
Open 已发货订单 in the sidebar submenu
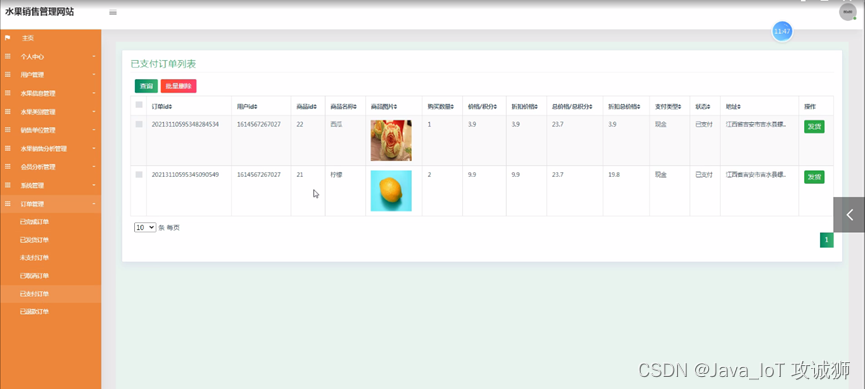(34, 240)
